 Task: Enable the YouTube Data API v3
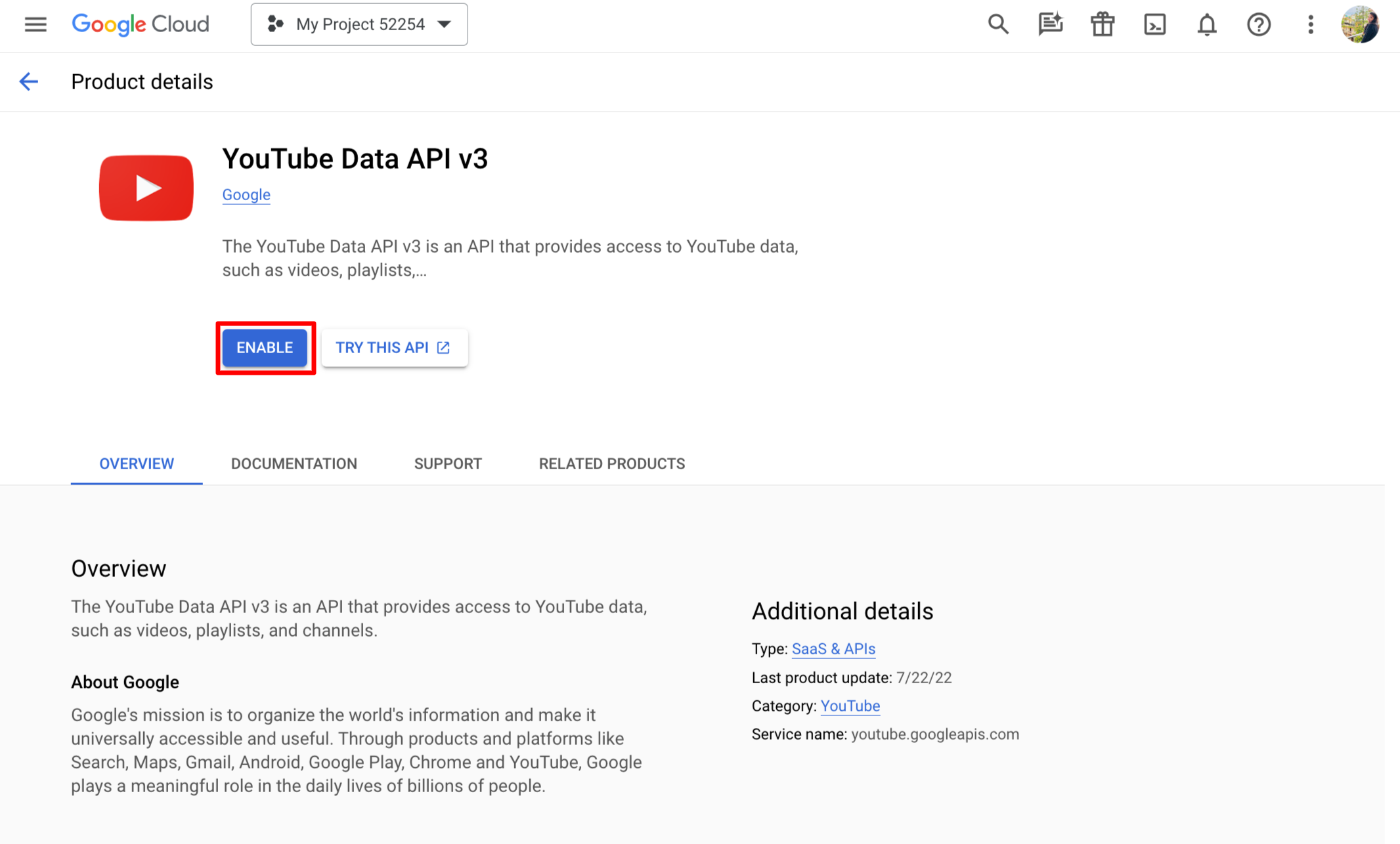point(265,348)
